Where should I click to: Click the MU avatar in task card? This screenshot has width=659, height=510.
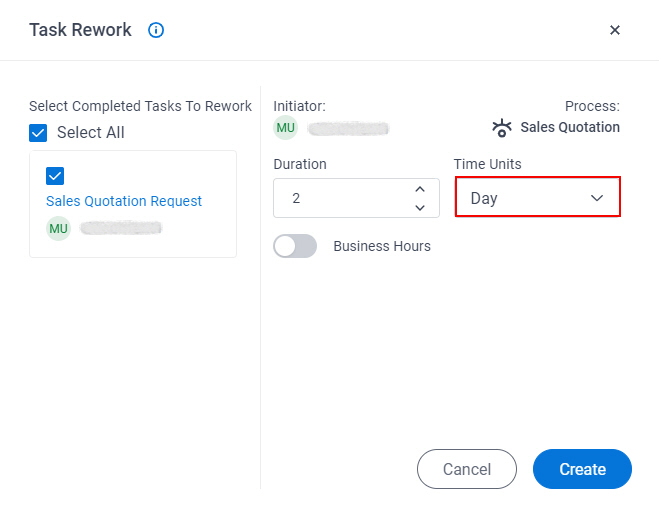pyautogui.click(x=58, y=228)
